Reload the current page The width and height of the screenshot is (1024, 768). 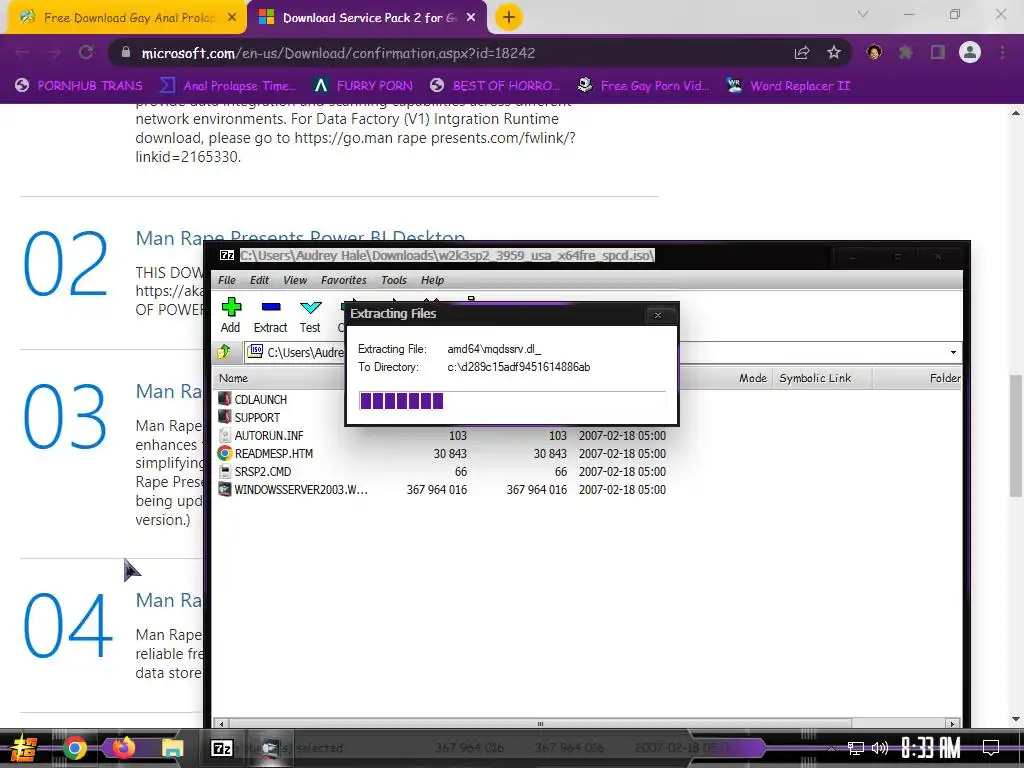[86, 53]
